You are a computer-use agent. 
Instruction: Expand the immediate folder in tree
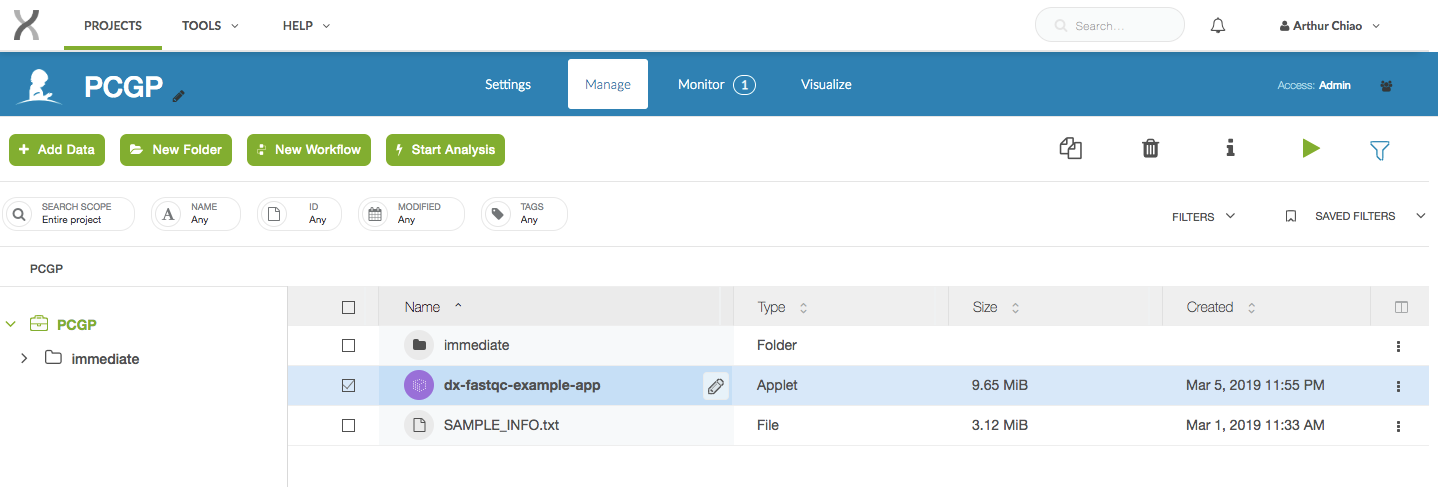tap(23, 358)
